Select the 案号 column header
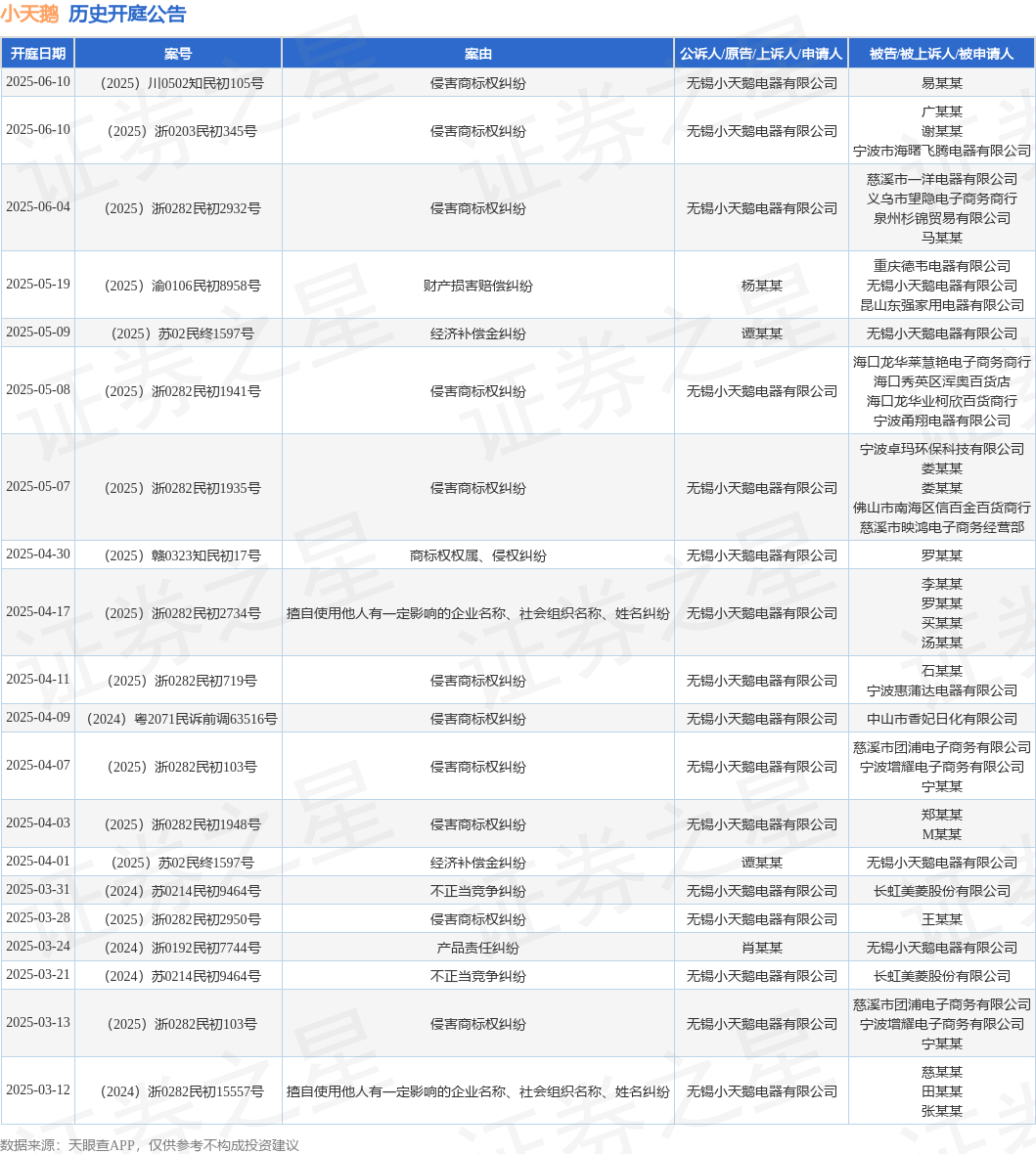 point(178,54)
